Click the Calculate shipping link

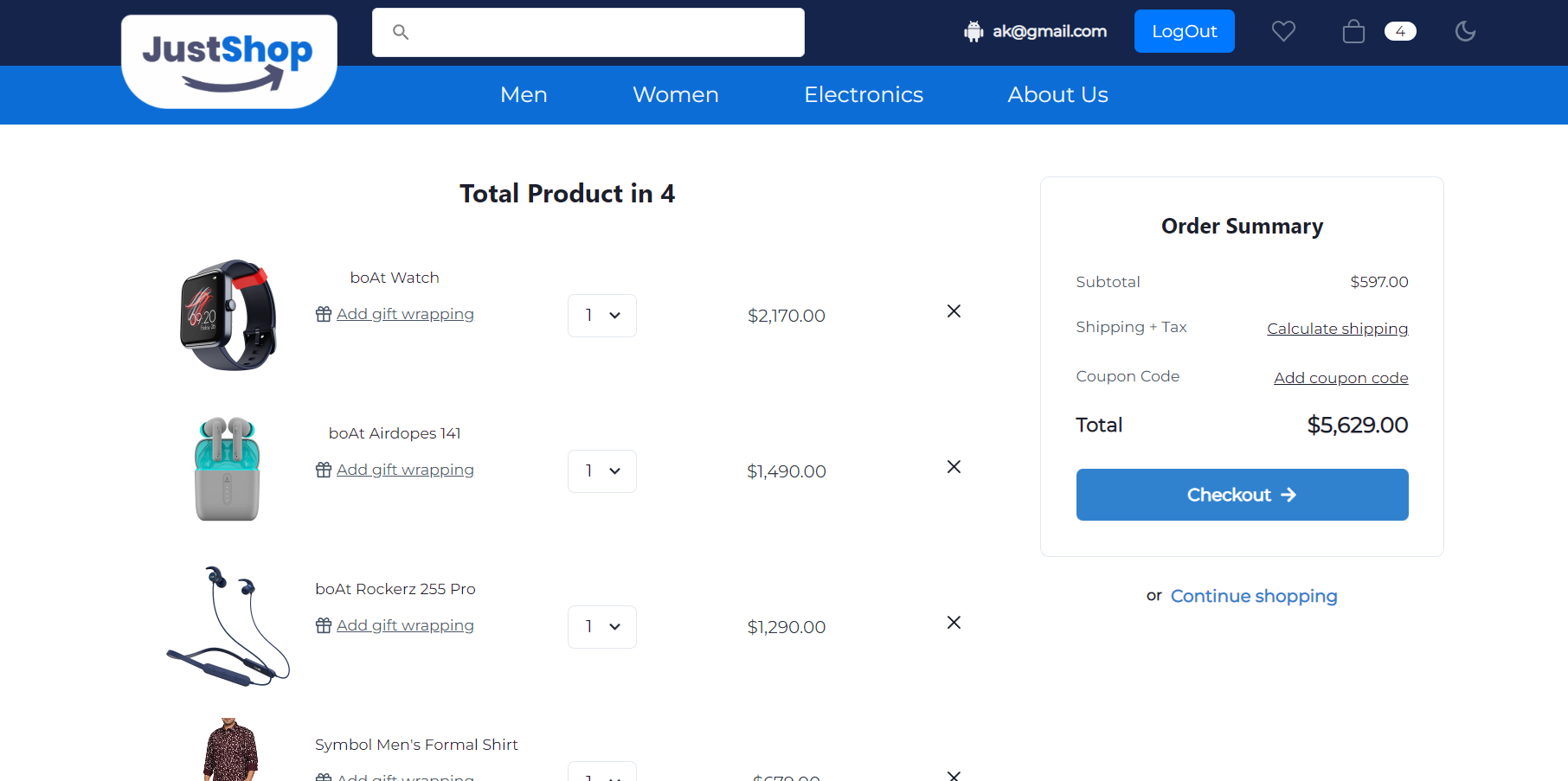pyautogui.click(x=1338, y=329)
